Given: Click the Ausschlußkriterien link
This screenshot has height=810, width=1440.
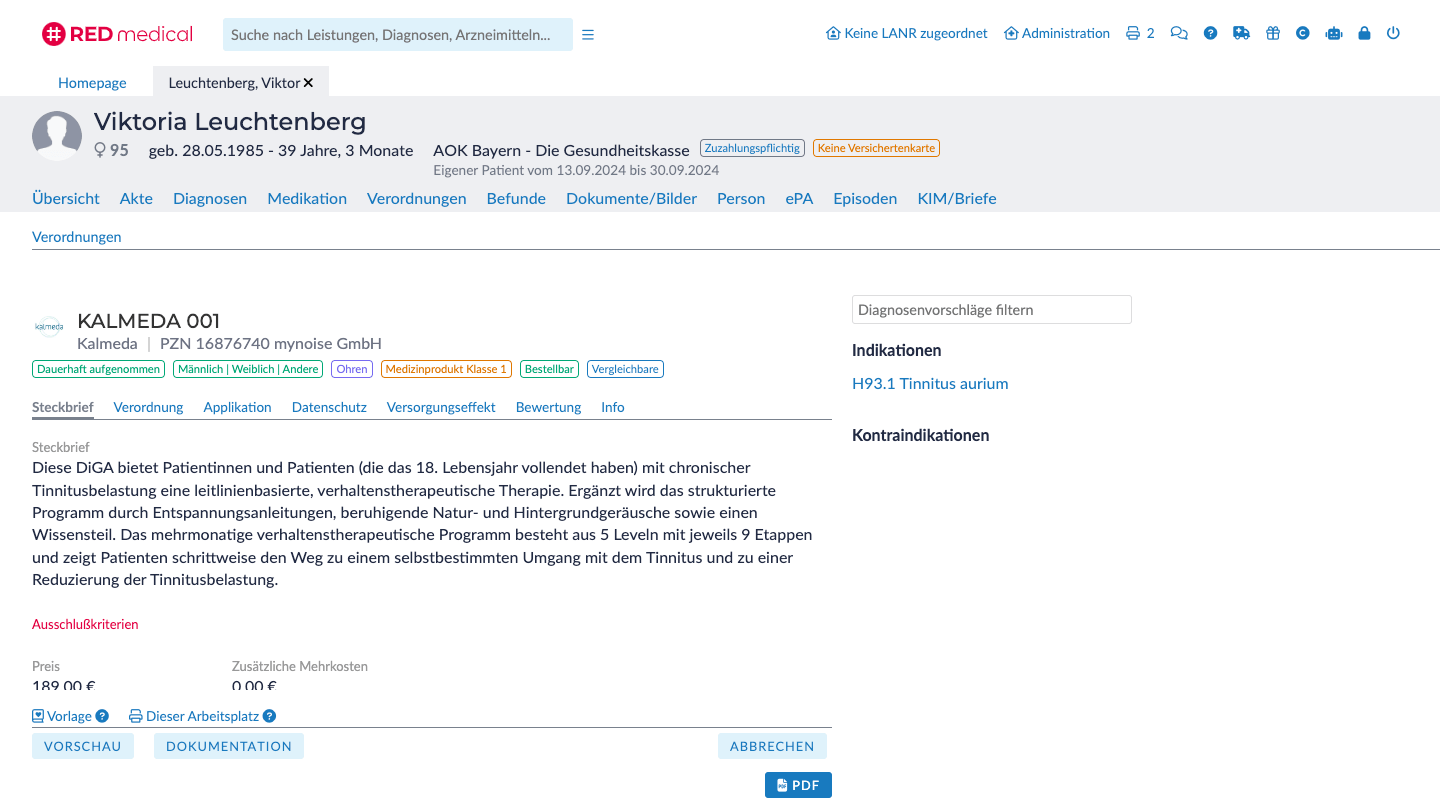Looking at the screenshot, I should tap(85, 624).
